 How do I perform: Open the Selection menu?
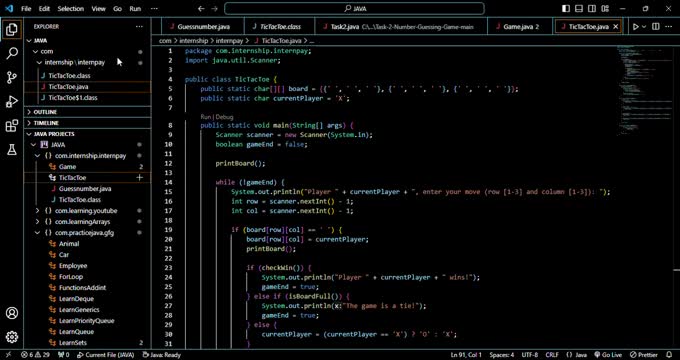(x=71, y=9)
